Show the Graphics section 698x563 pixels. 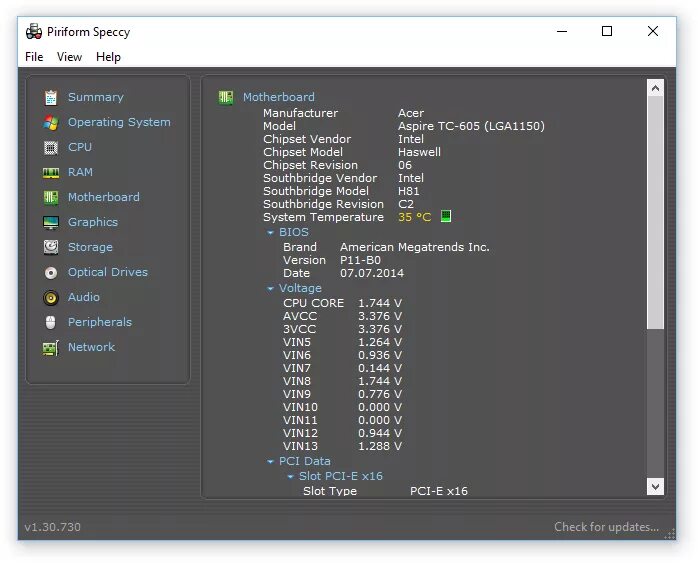click(93, 222)
